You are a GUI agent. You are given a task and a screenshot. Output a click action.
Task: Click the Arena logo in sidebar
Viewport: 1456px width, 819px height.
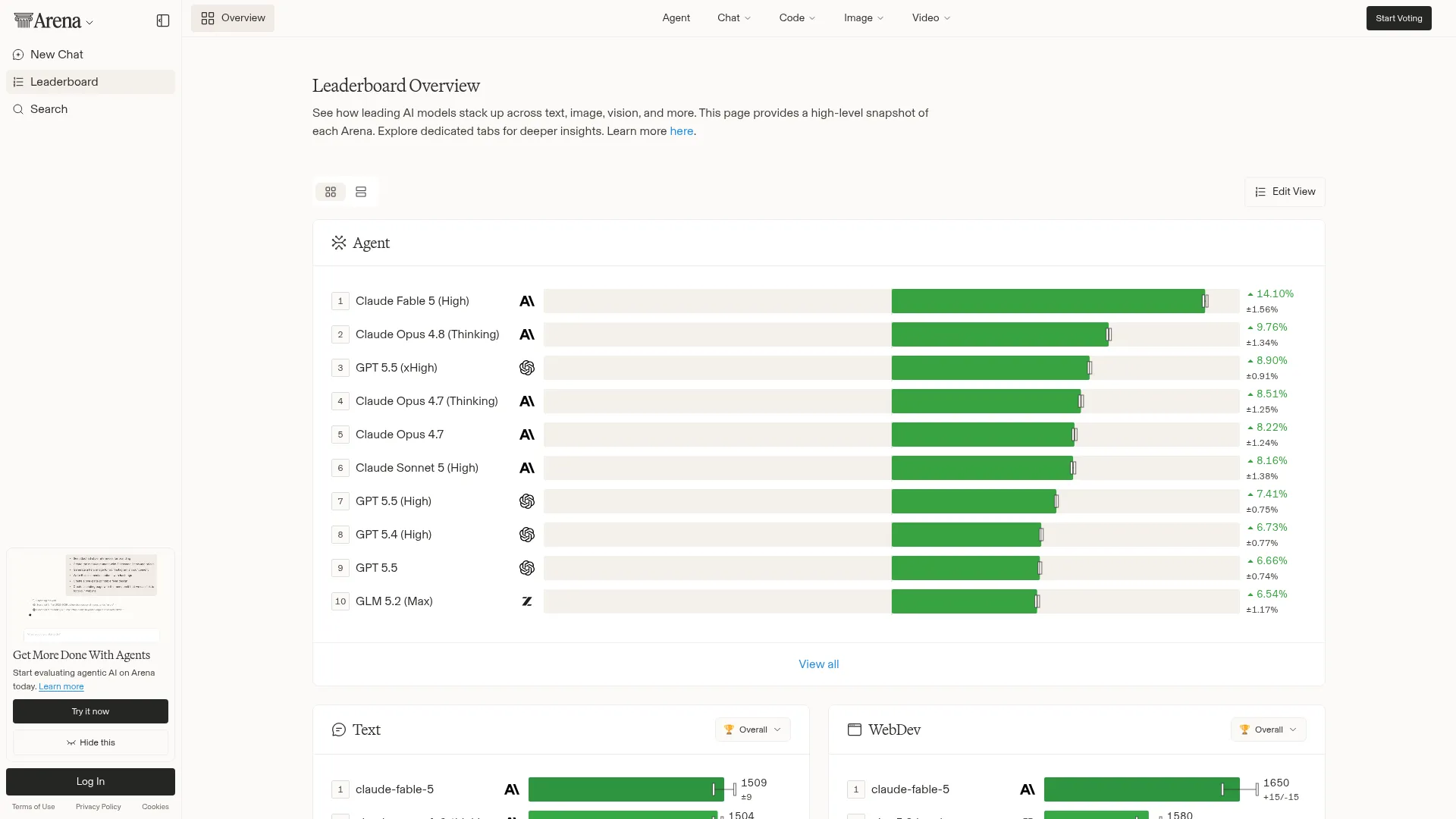(x=47, y=20)
